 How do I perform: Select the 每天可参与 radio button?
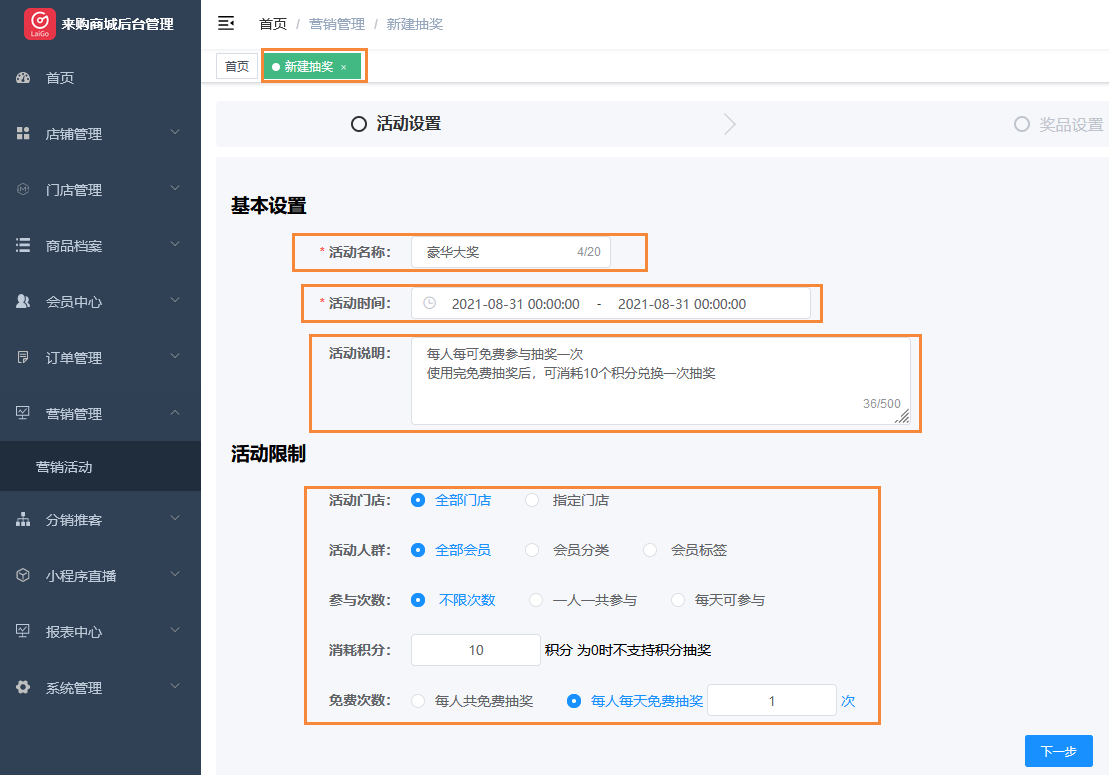coord(678,600)
